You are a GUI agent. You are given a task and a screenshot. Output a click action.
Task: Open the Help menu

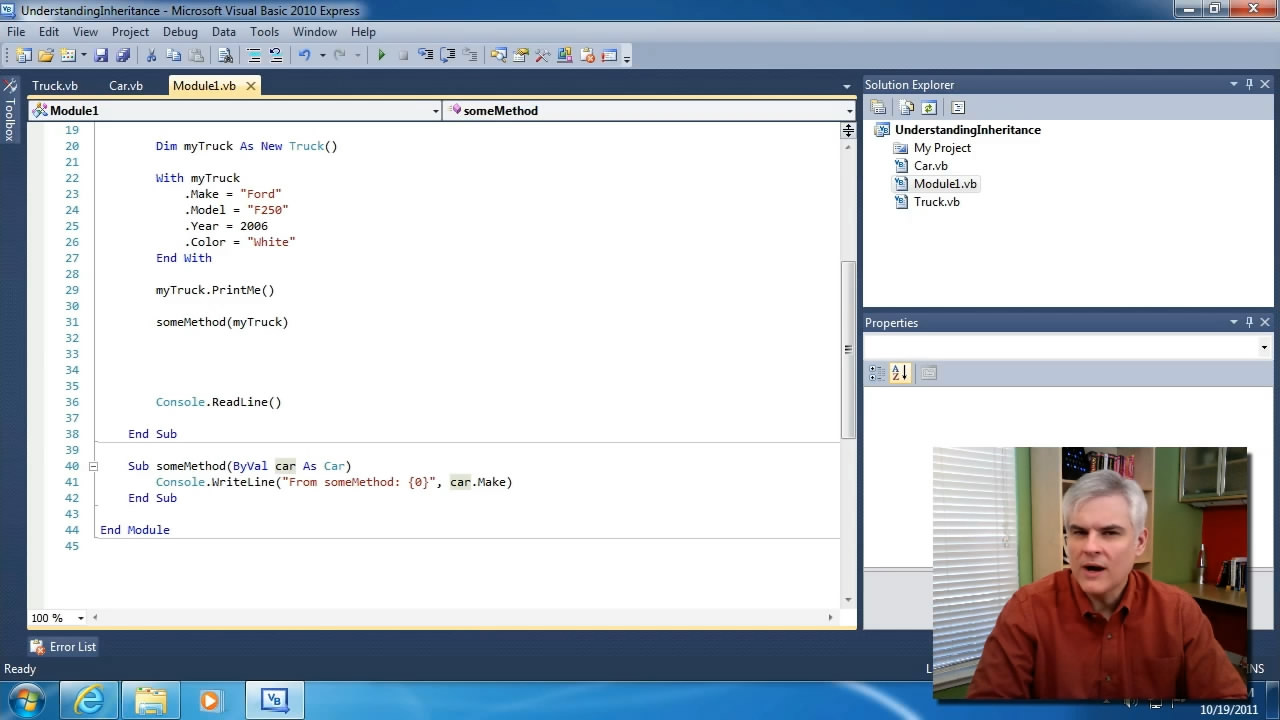tap(363, 32)
